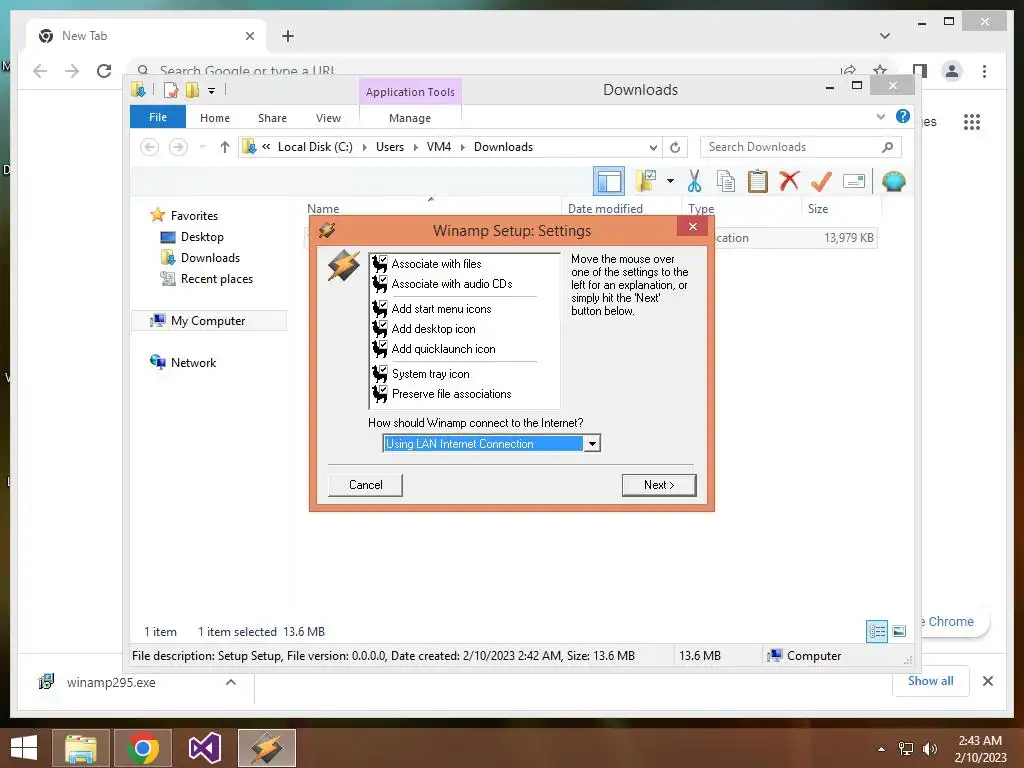Uncheck Associate with files
Viewport: 1024px width, 768px height.
(x=379, y=264)
